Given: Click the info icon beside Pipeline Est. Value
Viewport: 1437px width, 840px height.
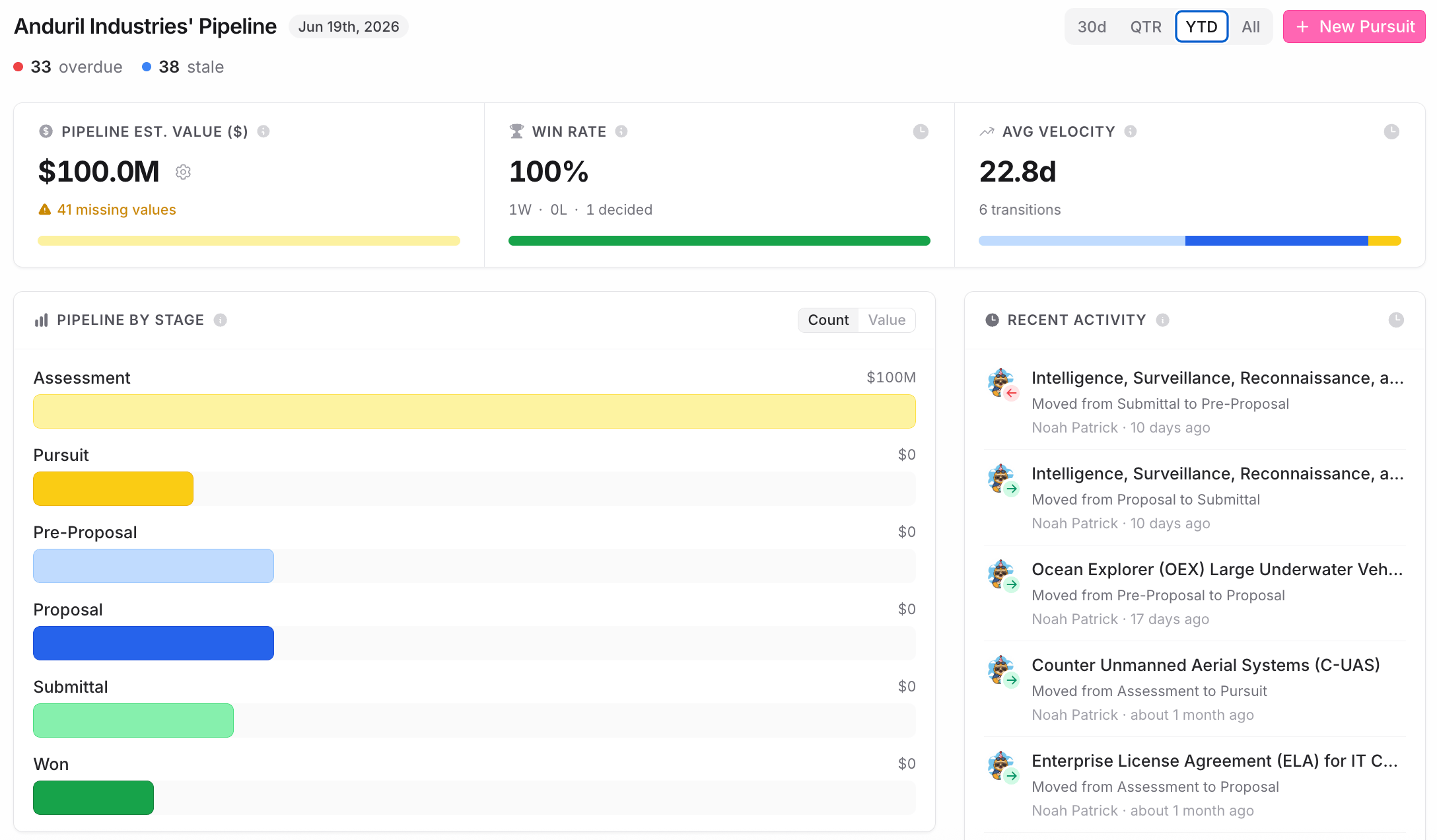Looking at the screenshot, I should pyautogui.click(x=263, y=131).
